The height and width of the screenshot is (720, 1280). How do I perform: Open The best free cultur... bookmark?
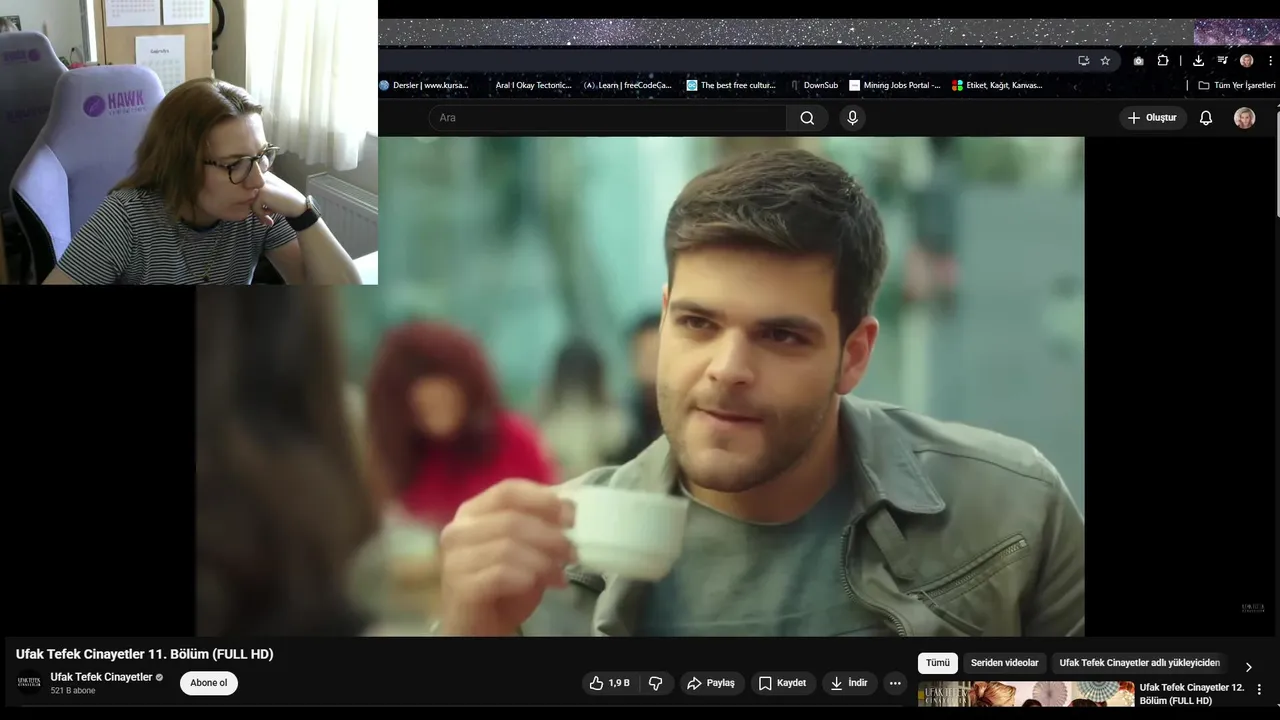coord(731,86)
